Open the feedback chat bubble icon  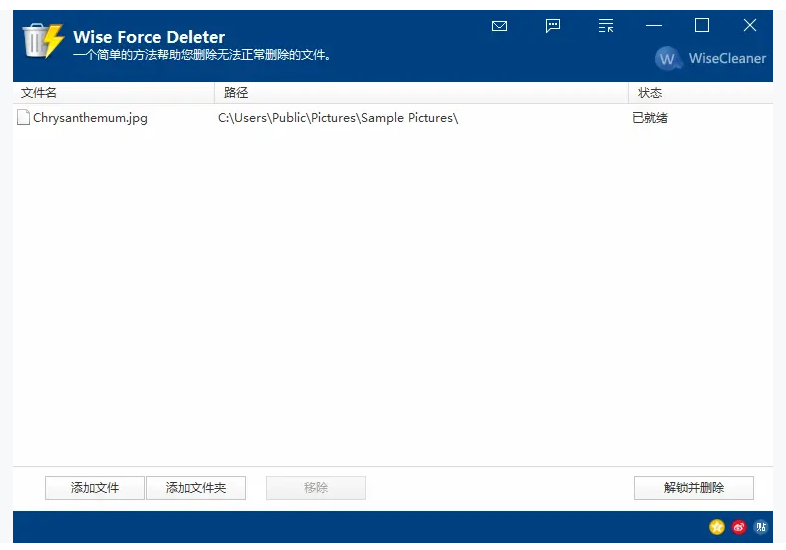553,26
